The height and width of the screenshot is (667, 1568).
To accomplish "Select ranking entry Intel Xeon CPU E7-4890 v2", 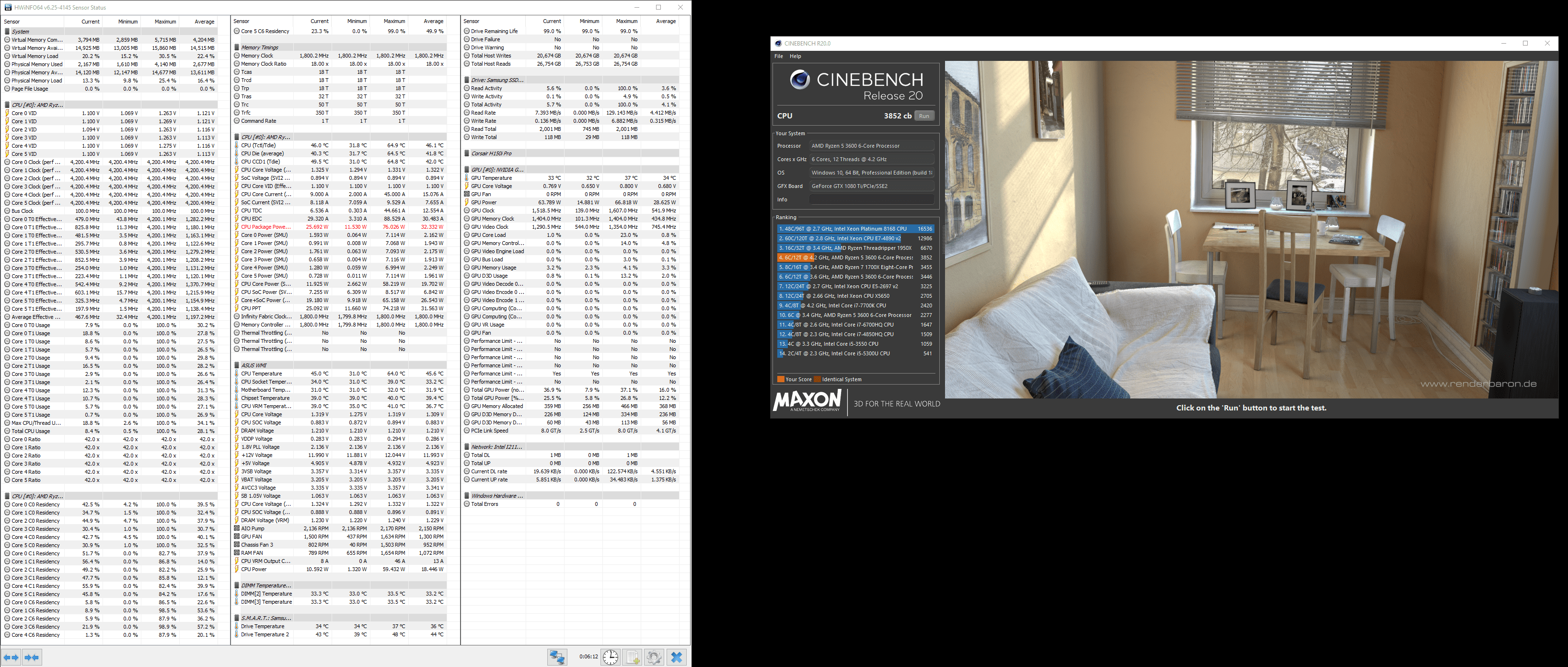I will pos(855,238).
